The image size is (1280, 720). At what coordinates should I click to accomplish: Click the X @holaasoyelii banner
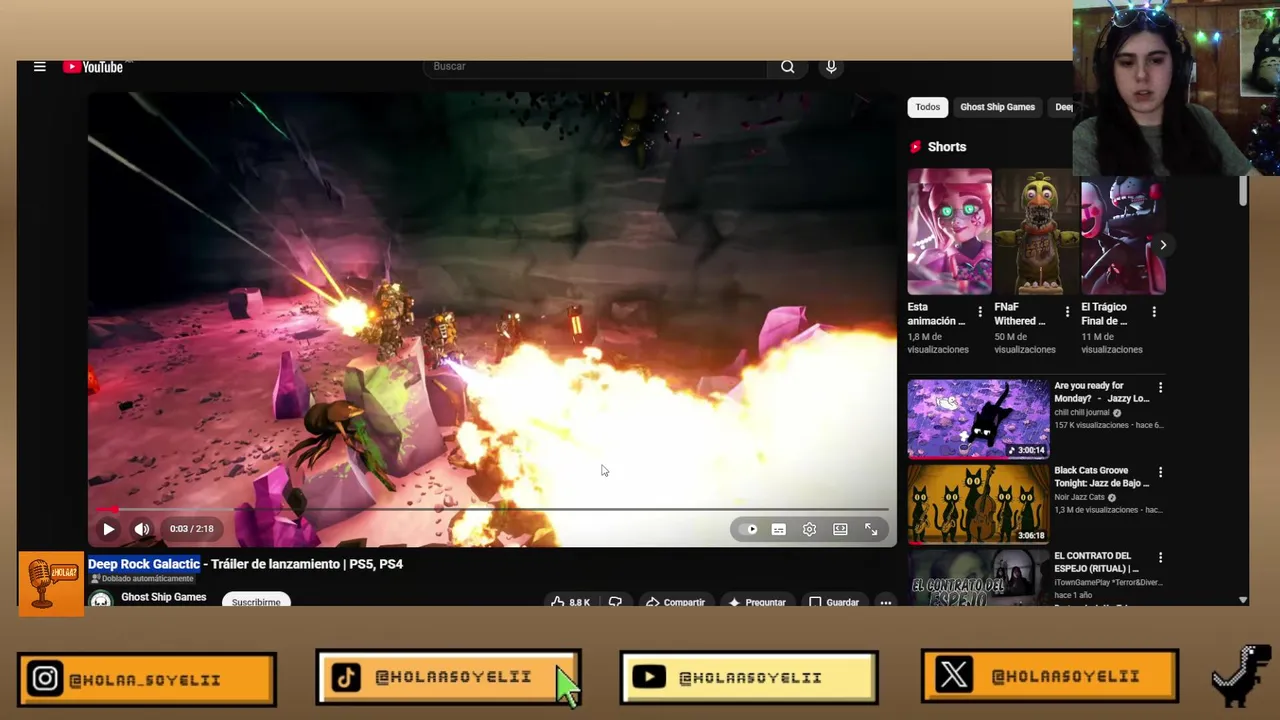coord(1050,677)
